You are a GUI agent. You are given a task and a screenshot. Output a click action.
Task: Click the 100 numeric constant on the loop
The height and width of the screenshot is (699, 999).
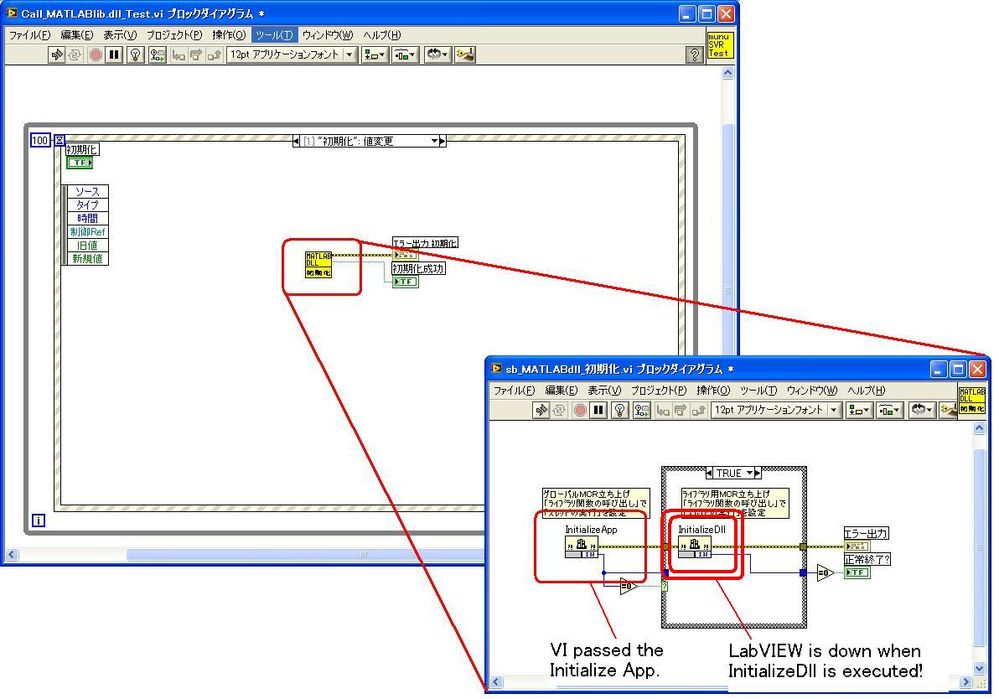40,140
